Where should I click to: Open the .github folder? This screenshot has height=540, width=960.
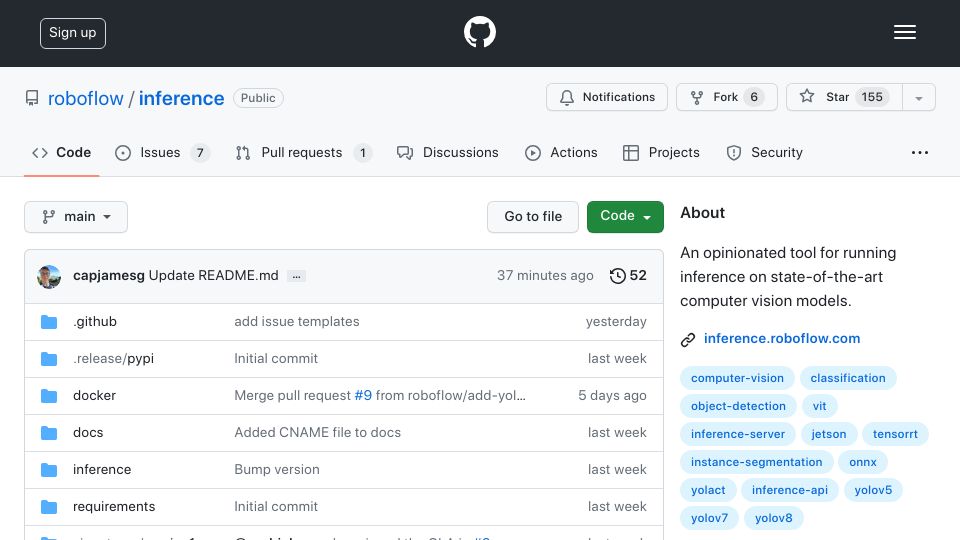pyautogui.click(x=95, y=321)
